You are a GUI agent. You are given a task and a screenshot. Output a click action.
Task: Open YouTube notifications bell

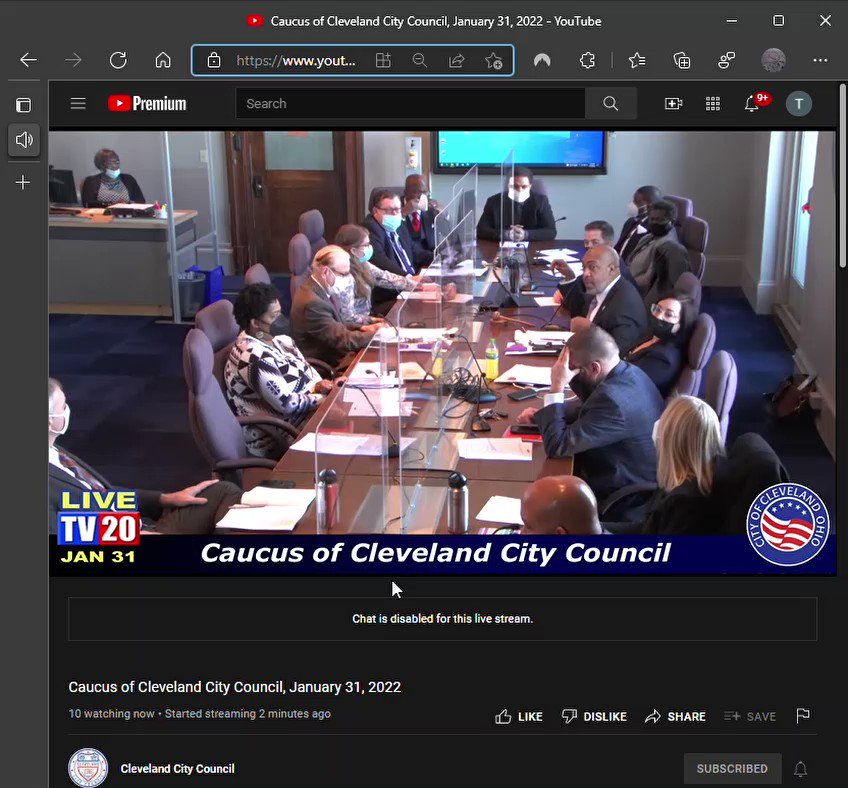[x=752, y=103]
